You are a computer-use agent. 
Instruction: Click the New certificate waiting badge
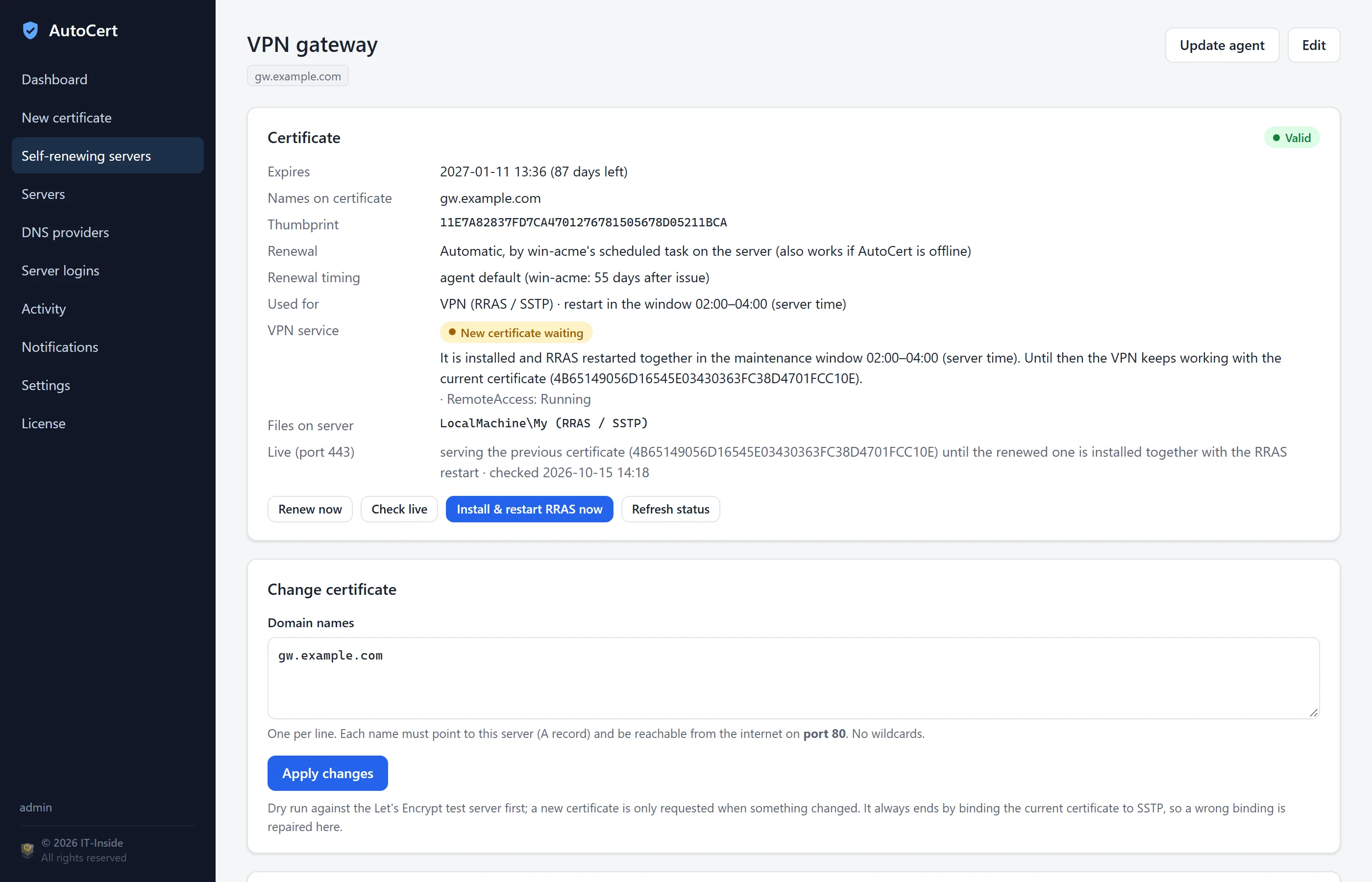516,333
